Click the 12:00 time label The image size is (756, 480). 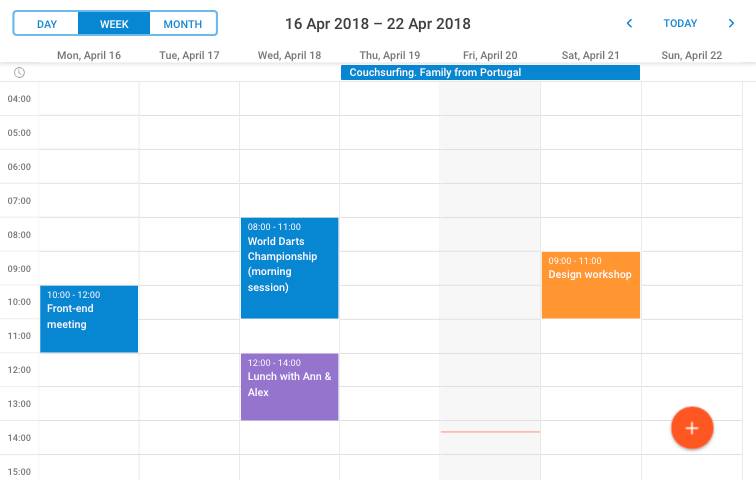(19, 370)
